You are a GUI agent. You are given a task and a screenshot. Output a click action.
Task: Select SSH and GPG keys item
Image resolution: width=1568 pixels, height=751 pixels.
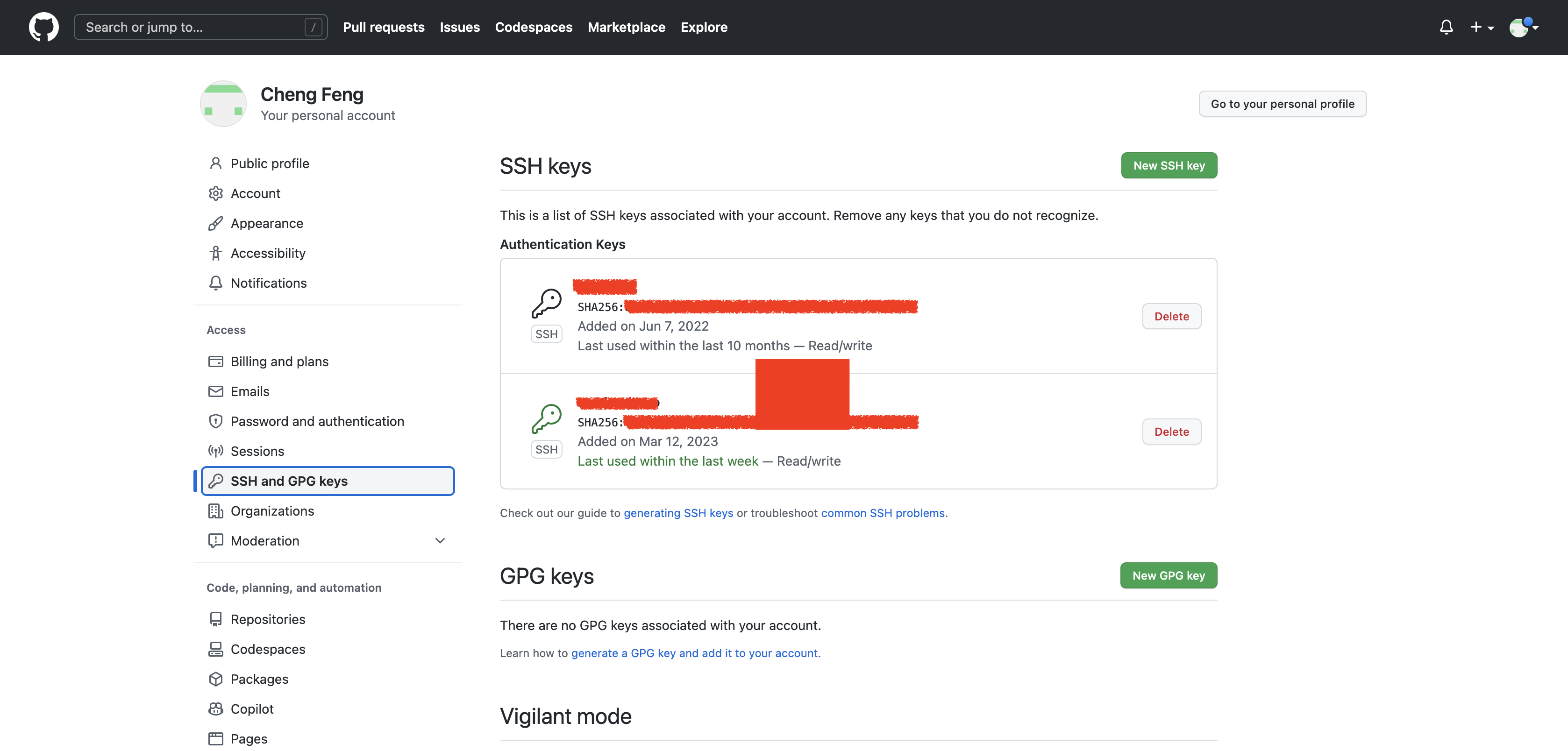pyautogui.click(x=328, y=481)
